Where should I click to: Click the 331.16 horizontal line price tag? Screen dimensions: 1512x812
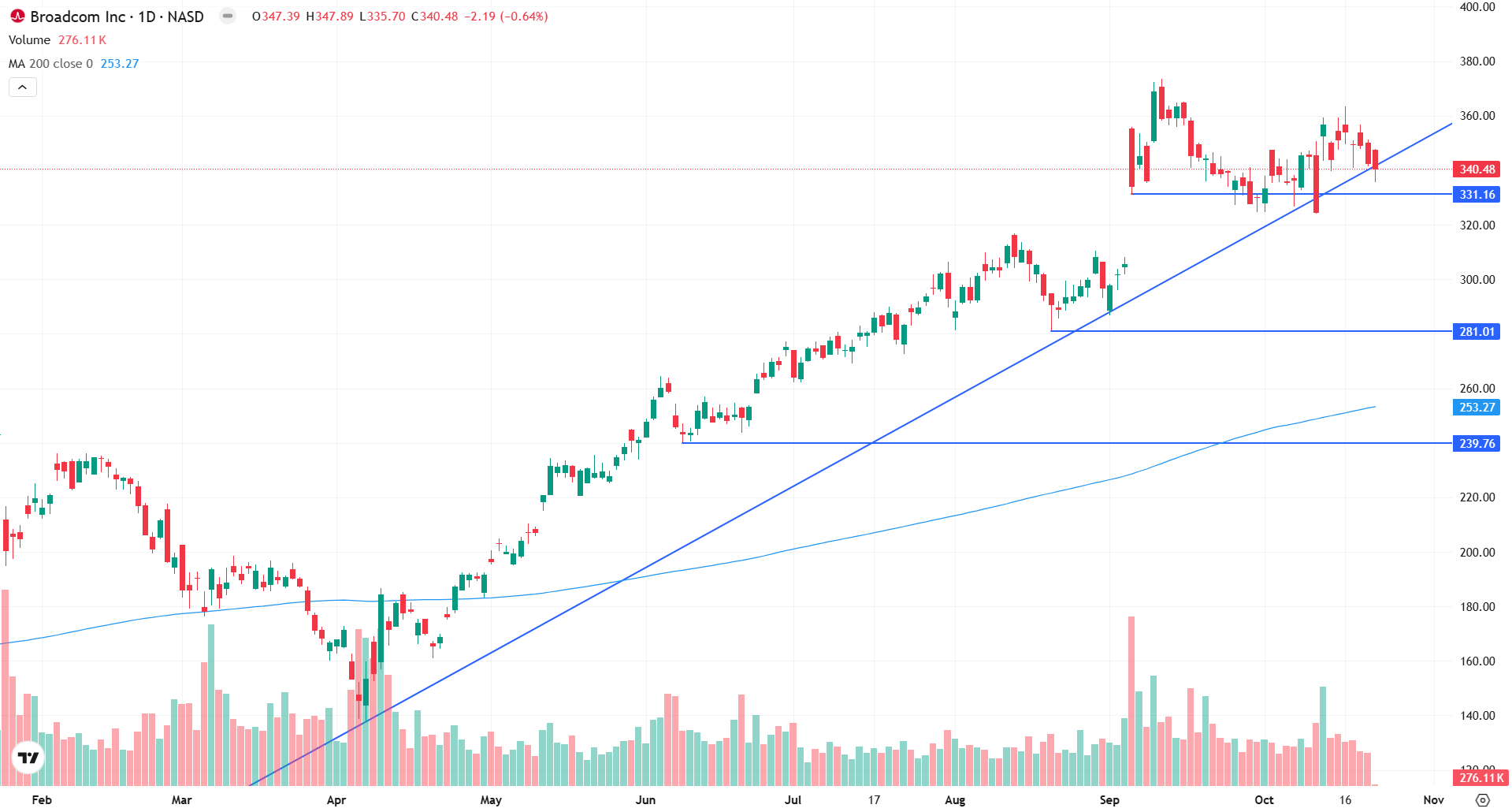[1477, 195]
